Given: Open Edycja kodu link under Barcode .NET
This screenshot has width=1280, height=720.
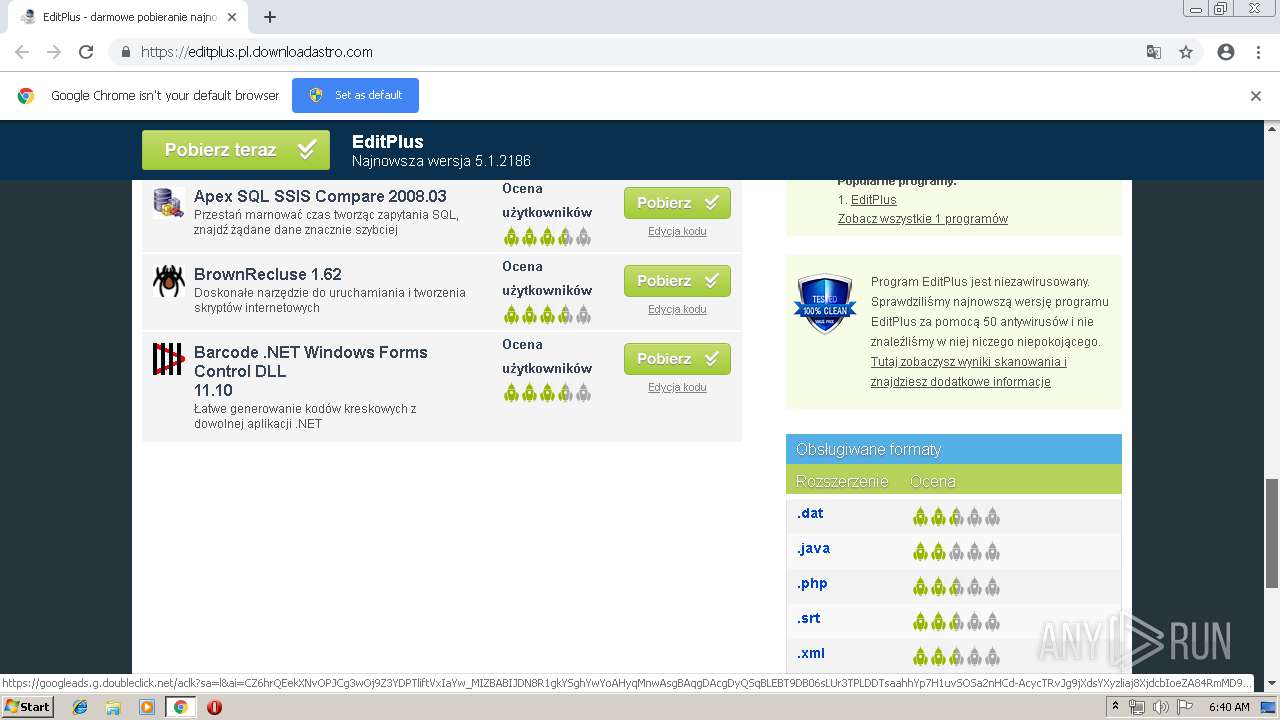Looking at the screenshot, I should pyautogui.click(x=677, y=387).
